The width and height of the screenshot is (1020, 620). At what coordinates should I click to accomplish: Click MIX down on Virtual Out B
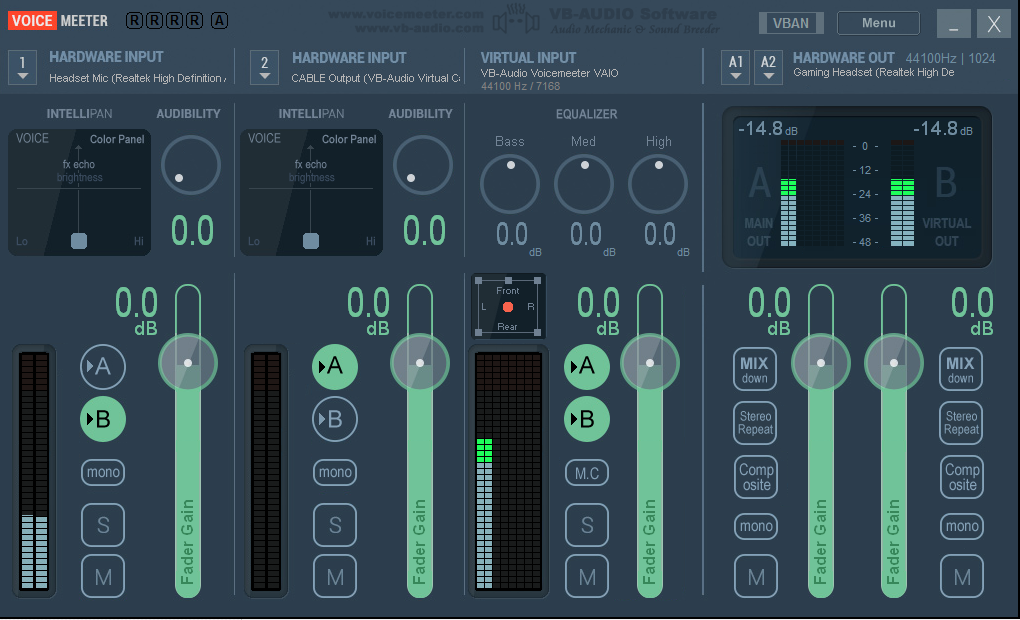(961, 370)
